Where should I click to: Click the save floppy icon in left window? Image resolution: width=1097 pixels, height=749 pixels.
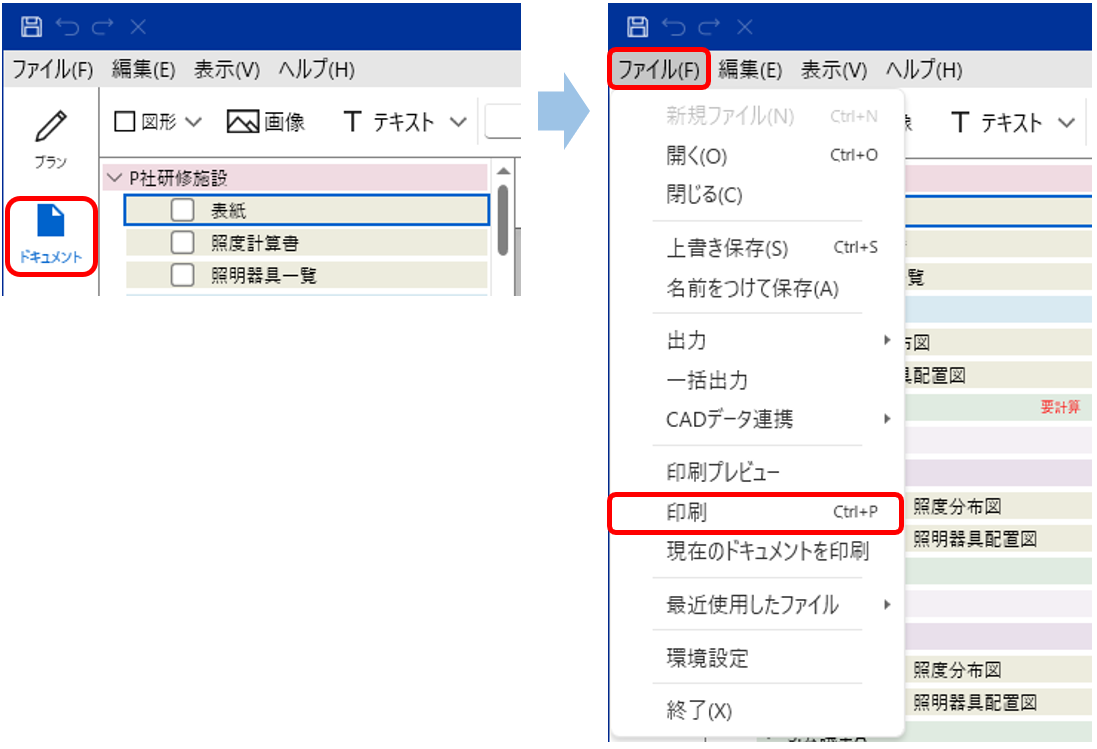pyautogui.click(x=31, y=27)
